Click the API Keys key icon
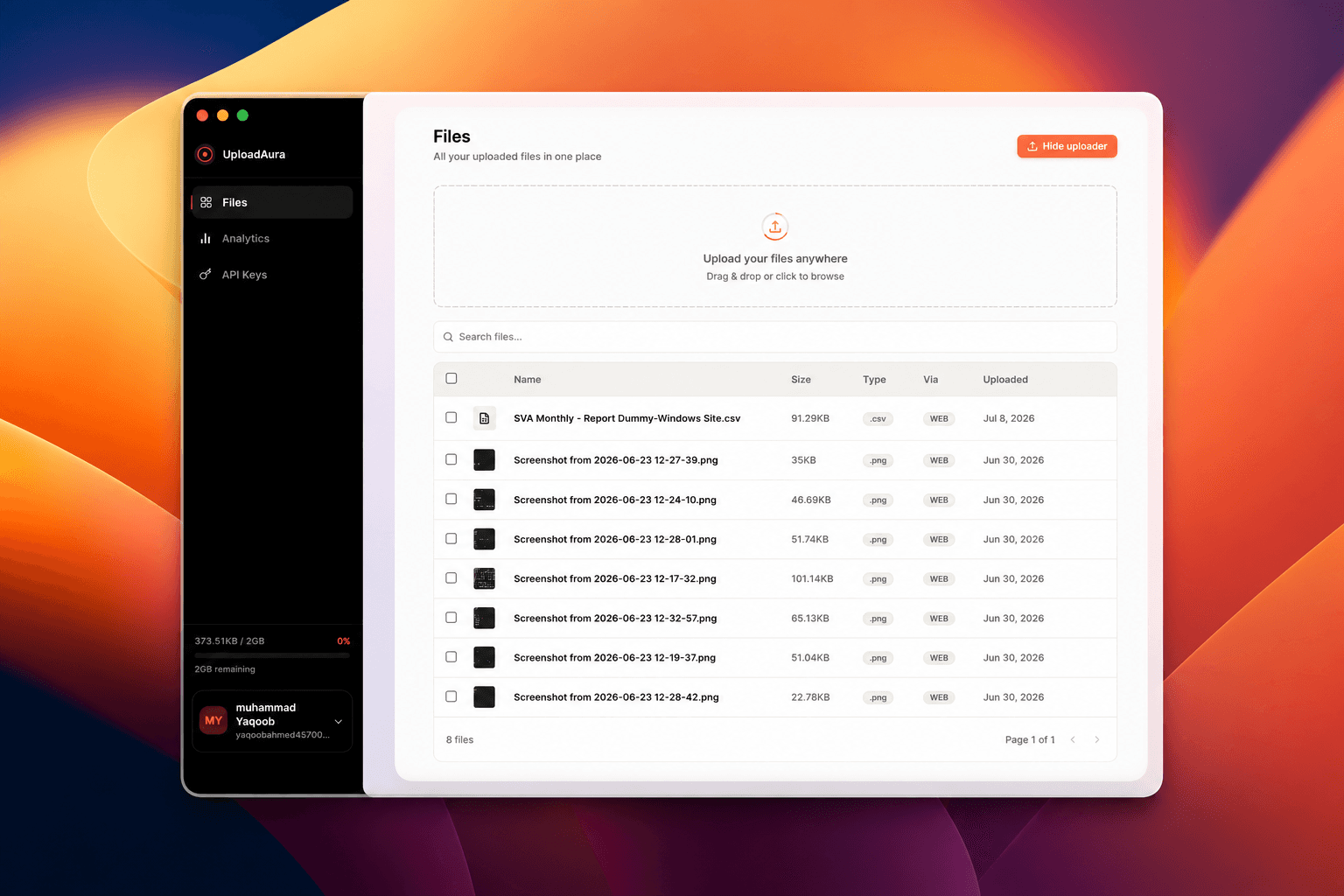This screenshot has height=896, width=1344. tap(206, 274)
